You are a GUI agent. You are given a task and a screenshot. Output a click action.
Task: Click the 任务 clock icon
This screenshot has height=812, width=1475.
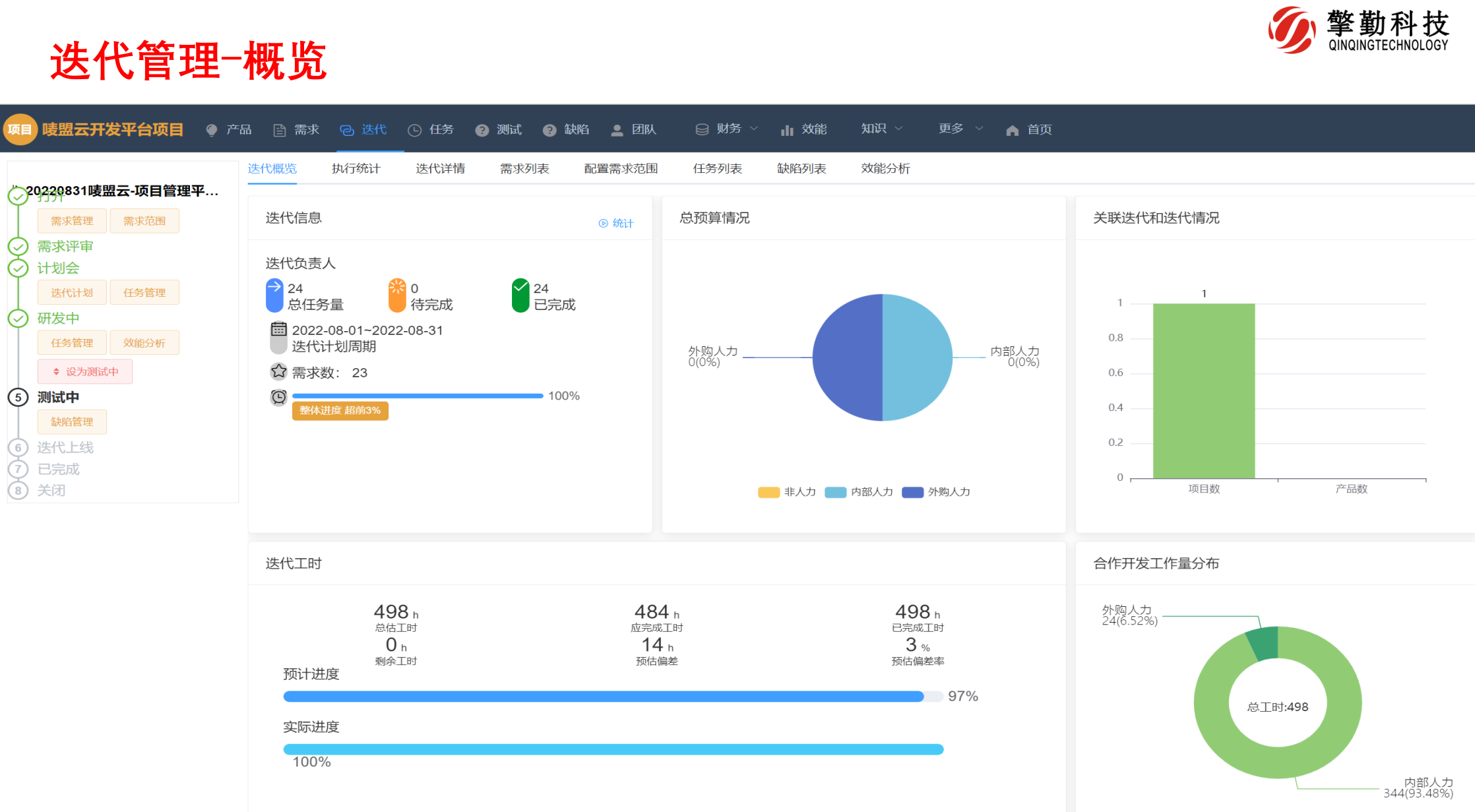[414, 130]
